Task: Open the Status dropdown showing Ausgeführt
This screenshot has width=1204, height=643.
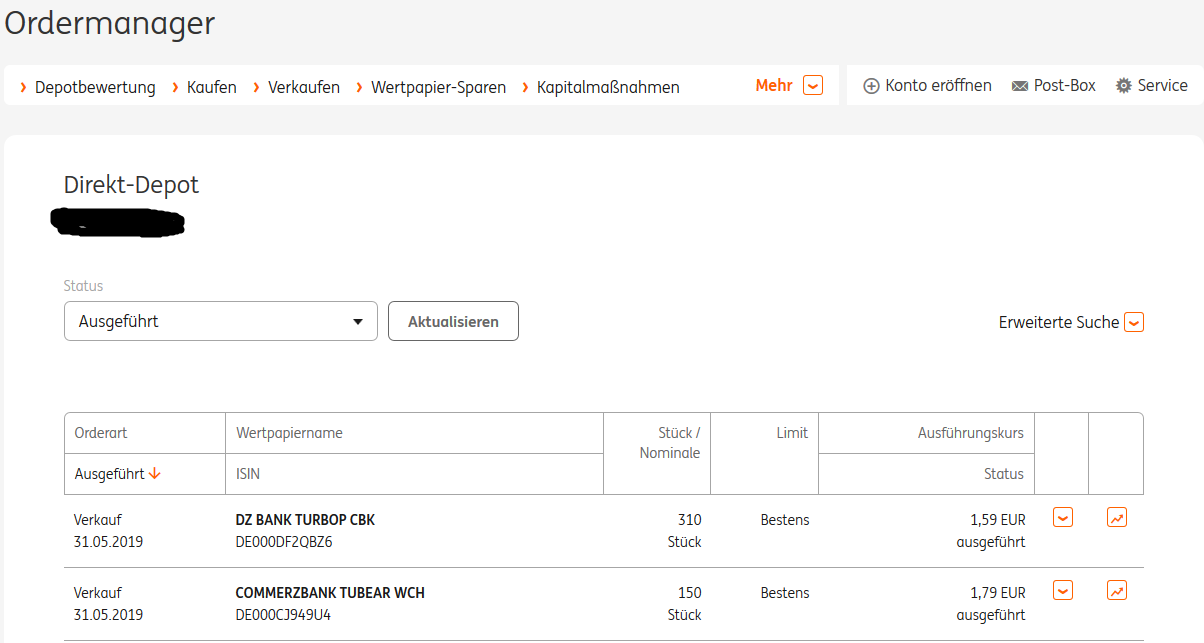Action: click(221, 321)
